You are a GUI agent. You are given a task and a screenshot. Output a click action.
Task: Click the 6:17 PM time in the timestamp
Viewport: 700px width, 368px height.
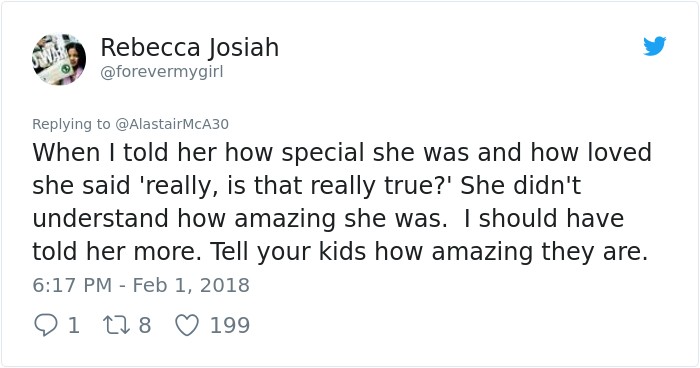click(72, 285)
